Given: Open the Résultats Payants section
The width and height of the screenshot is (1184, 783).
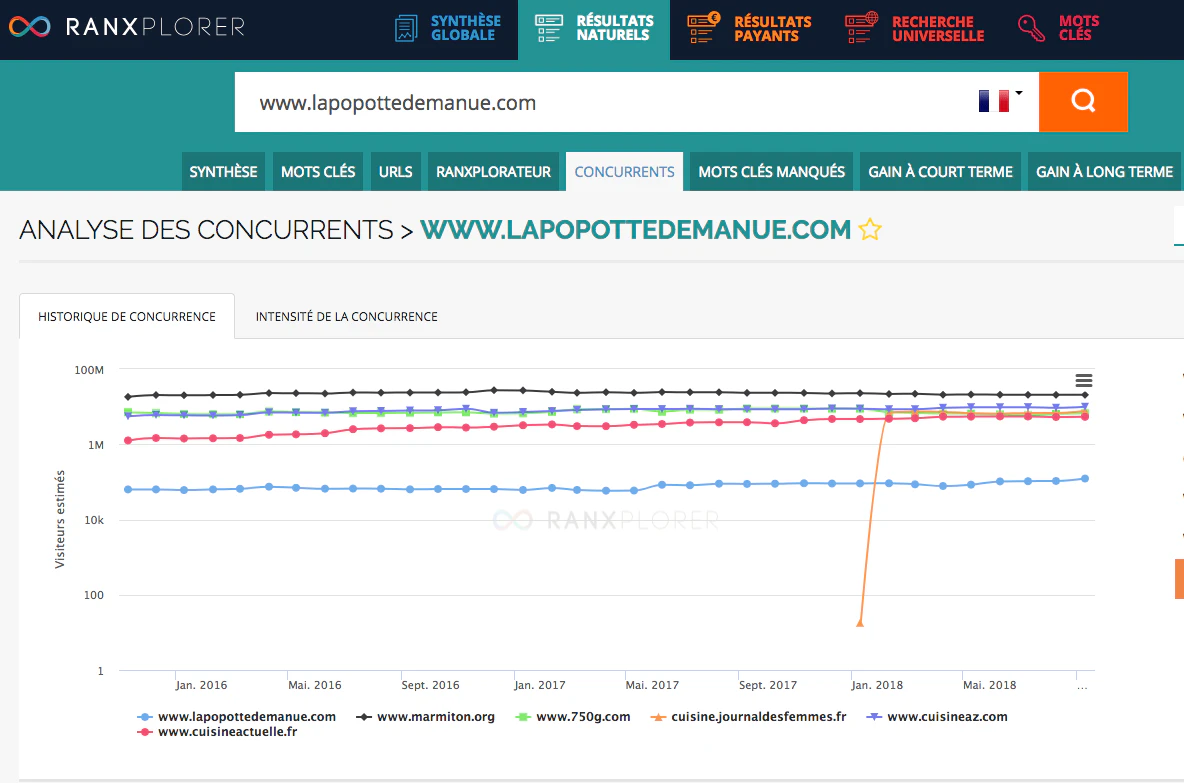Looking at the screenshot, I should pos(750,28).
